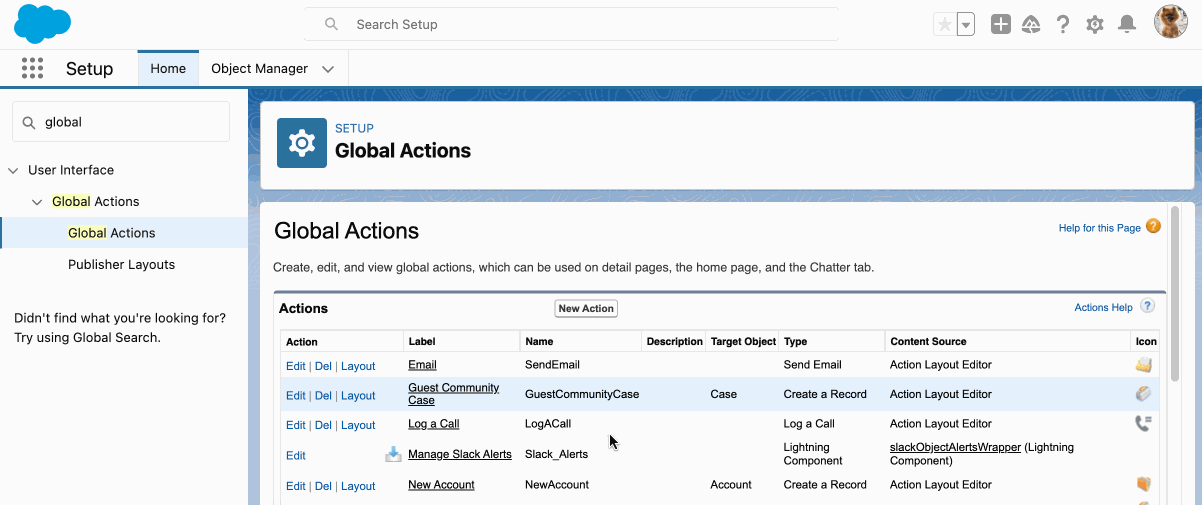Open the New Account label link

tap(441, 485)
